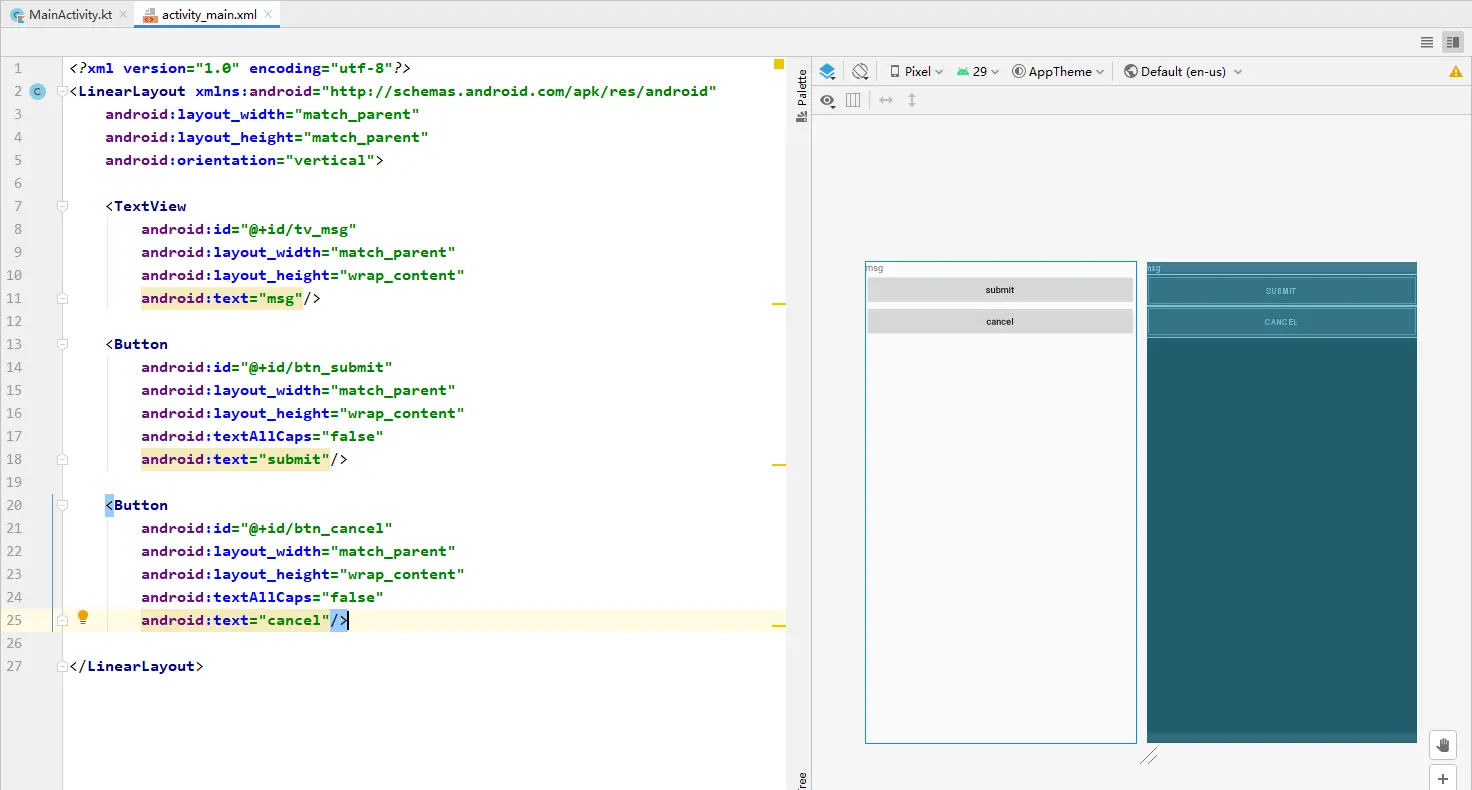The width and height of the screenshot is (1472, 790).
Task: Activate the pan hand tool
Action: click(x=1442, y=745)
